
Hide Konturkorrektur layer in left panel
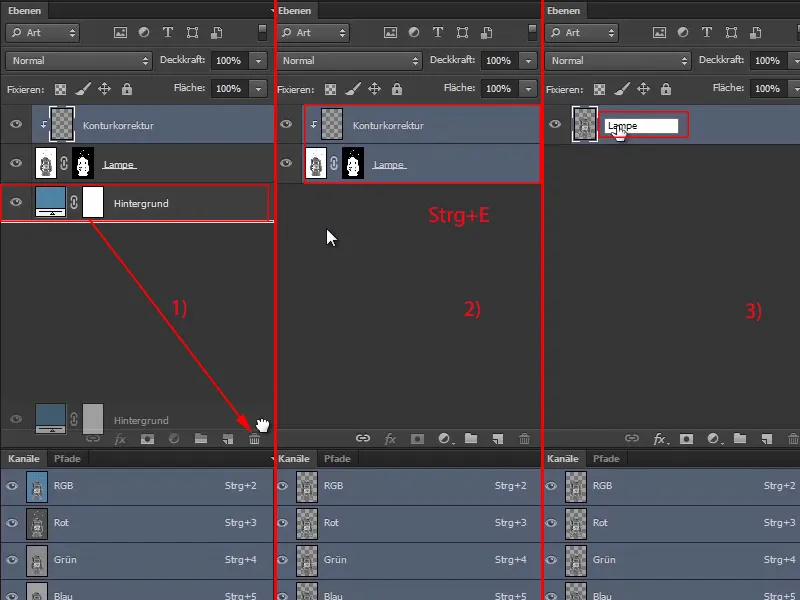coord(16,124)
